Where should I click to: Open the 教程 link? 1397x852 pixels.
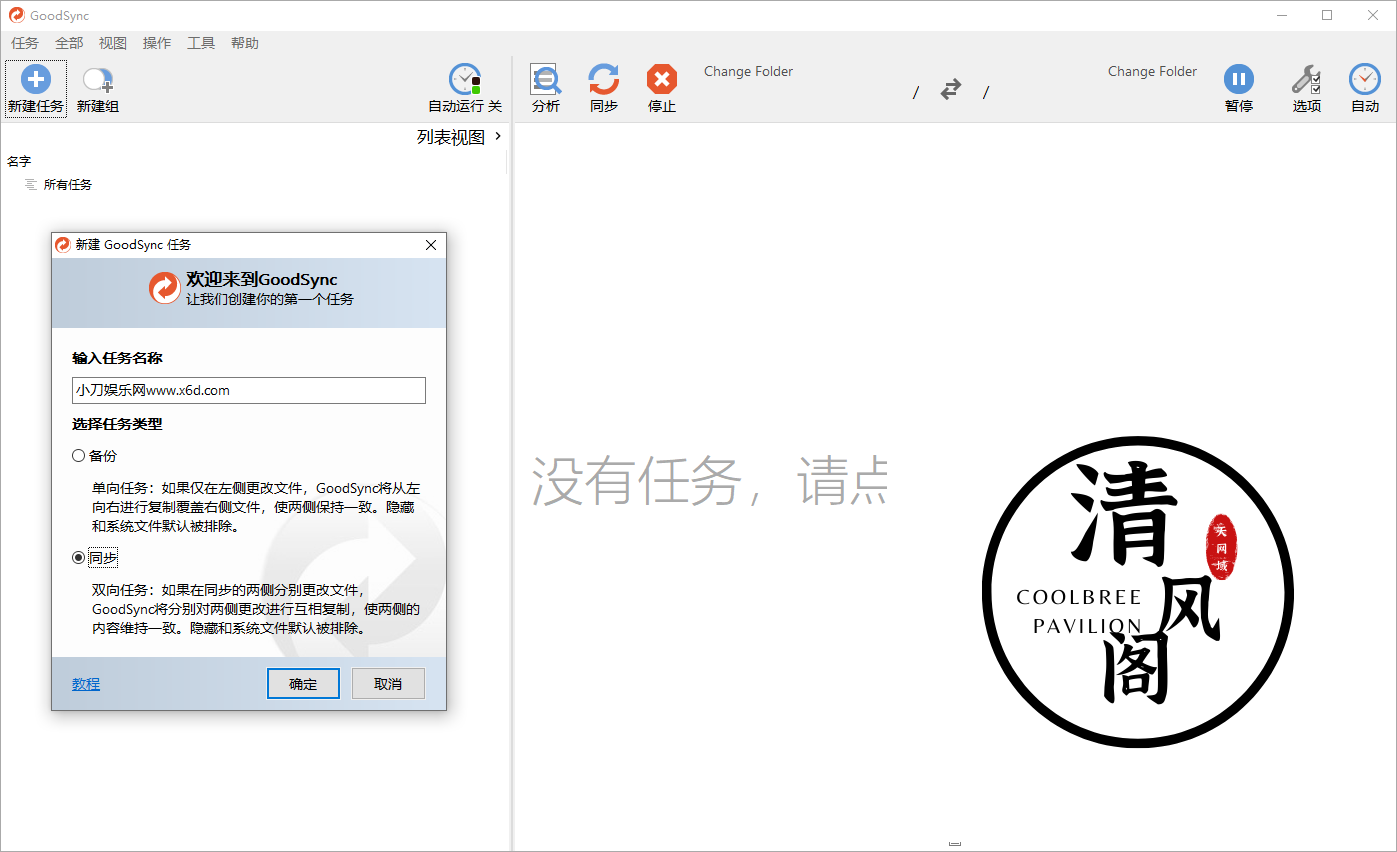point(86,684)
